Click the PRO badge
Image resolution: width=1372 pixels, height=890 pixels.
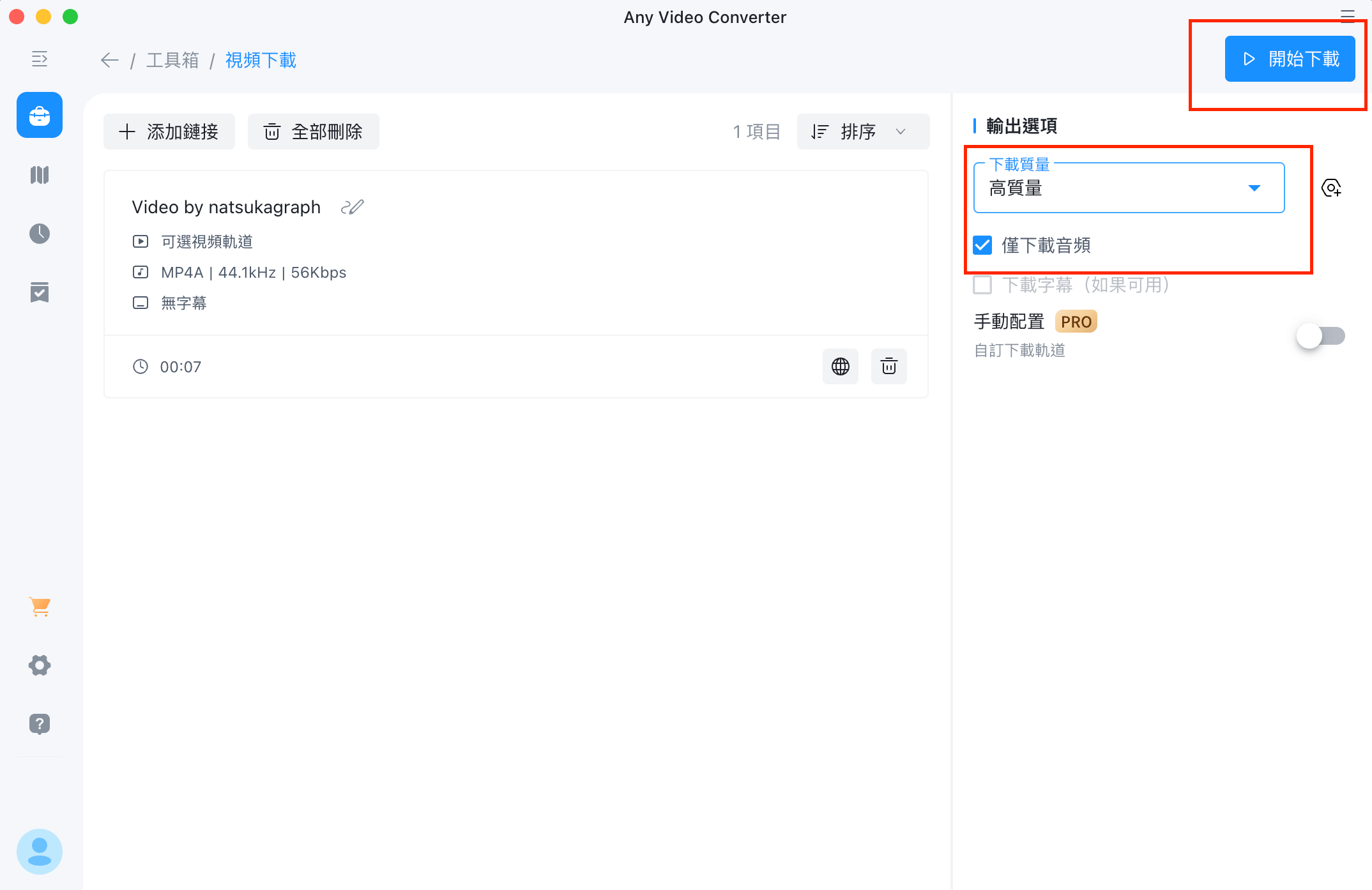coord(1076,322)
